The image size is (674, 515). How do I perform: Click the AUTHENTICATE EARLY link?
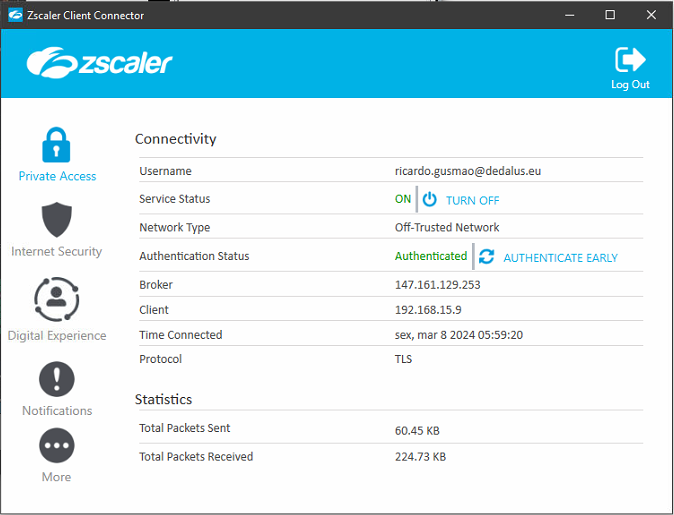[561, 258]
